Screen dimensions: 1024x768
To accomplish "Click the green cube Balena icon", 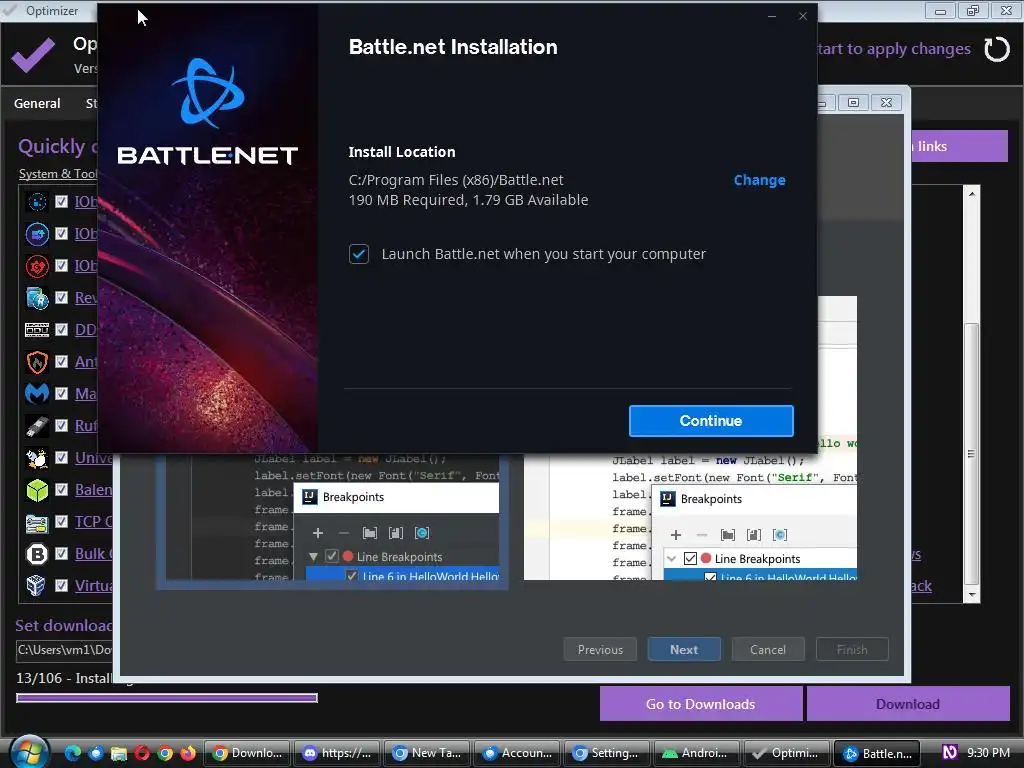I will [37, 490].
